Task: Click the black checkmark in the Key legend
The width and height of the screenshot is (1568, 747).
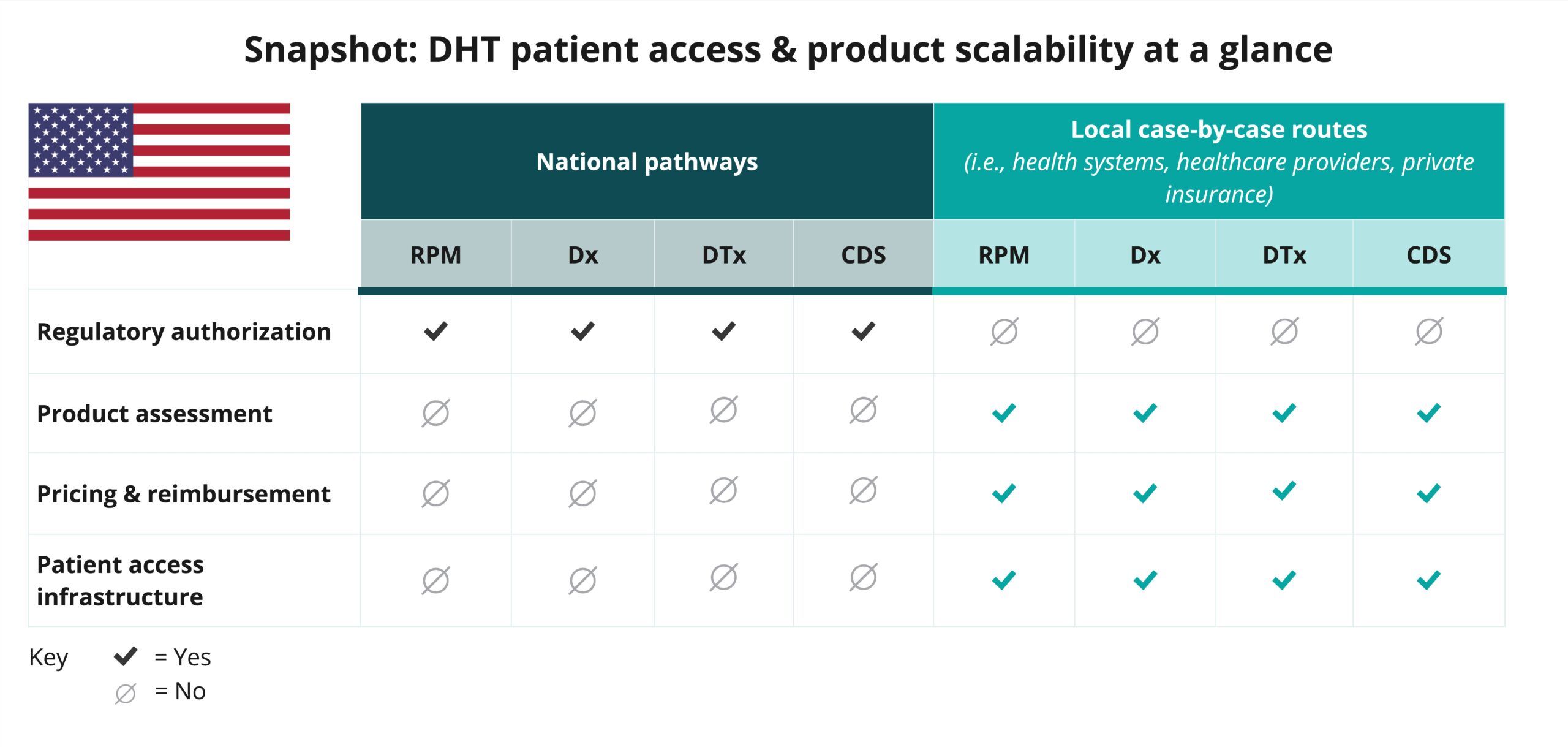Action: tap(126, 656)
